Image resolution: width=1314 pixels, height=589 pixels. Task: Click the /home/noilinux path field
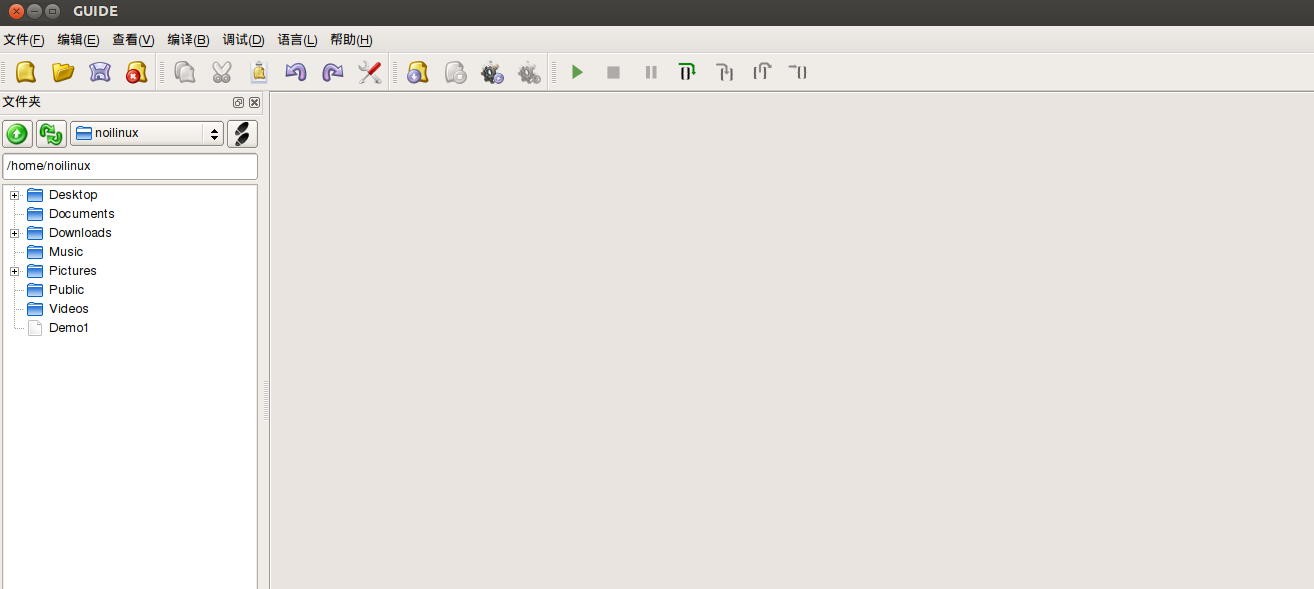pyautogui.click(x=130, y=166)
